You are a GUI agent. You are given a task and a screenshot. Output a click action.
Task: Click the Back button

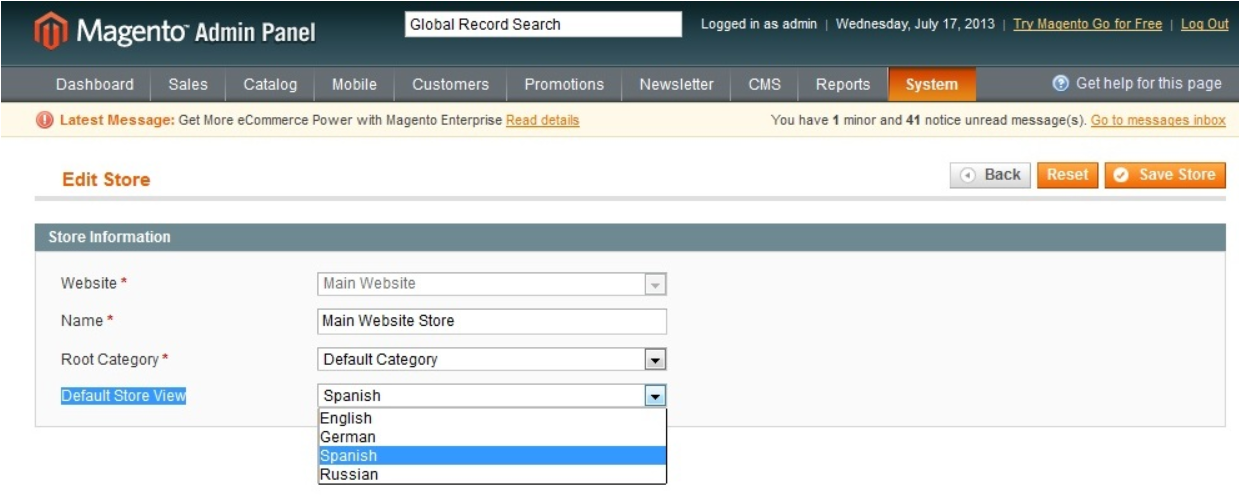coord(990,175)
